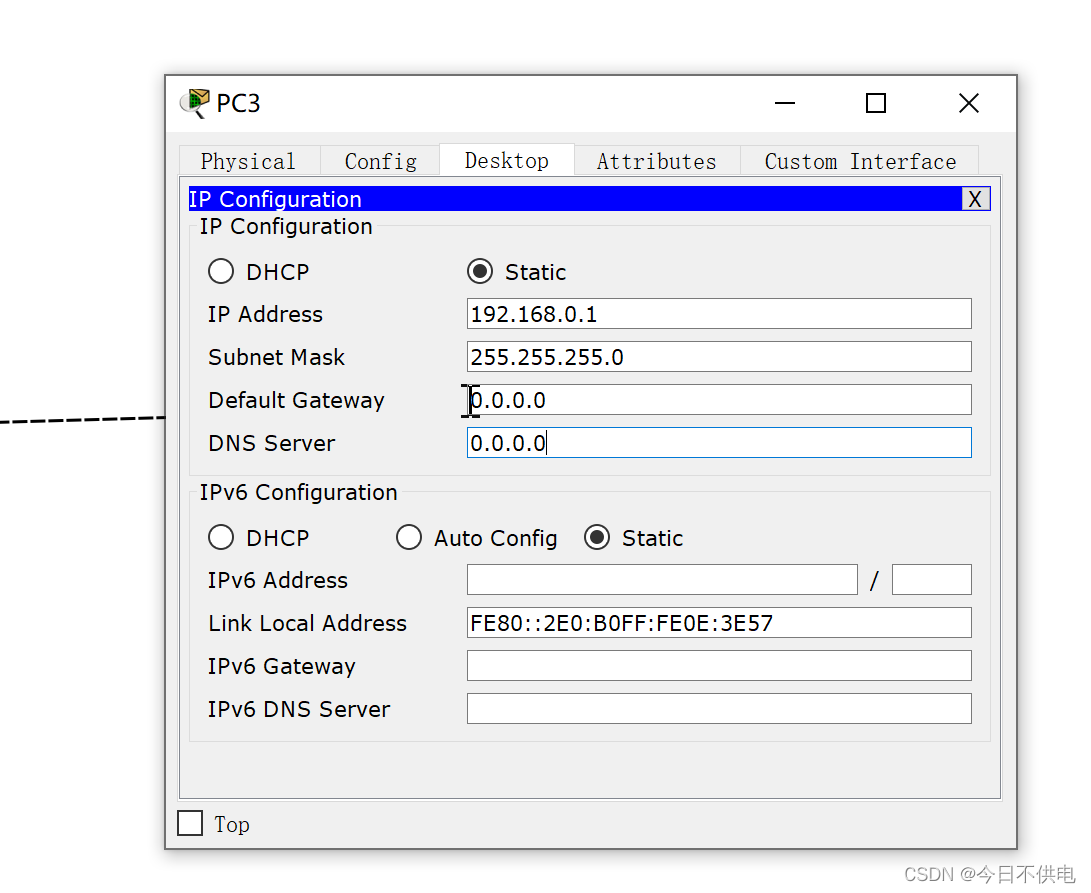Click the IPv6 Configuration group label
The height and width of the screenshot is (893, 1091).
pos(298,492)
